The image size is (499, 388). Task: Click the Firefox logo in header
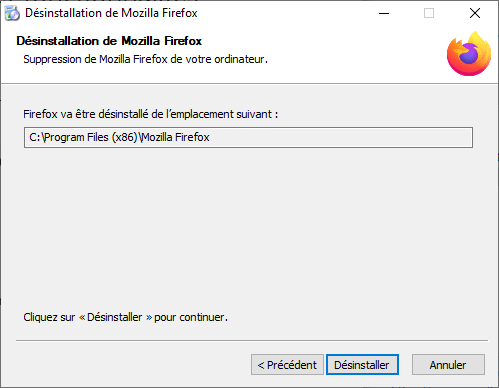(469, 54)
